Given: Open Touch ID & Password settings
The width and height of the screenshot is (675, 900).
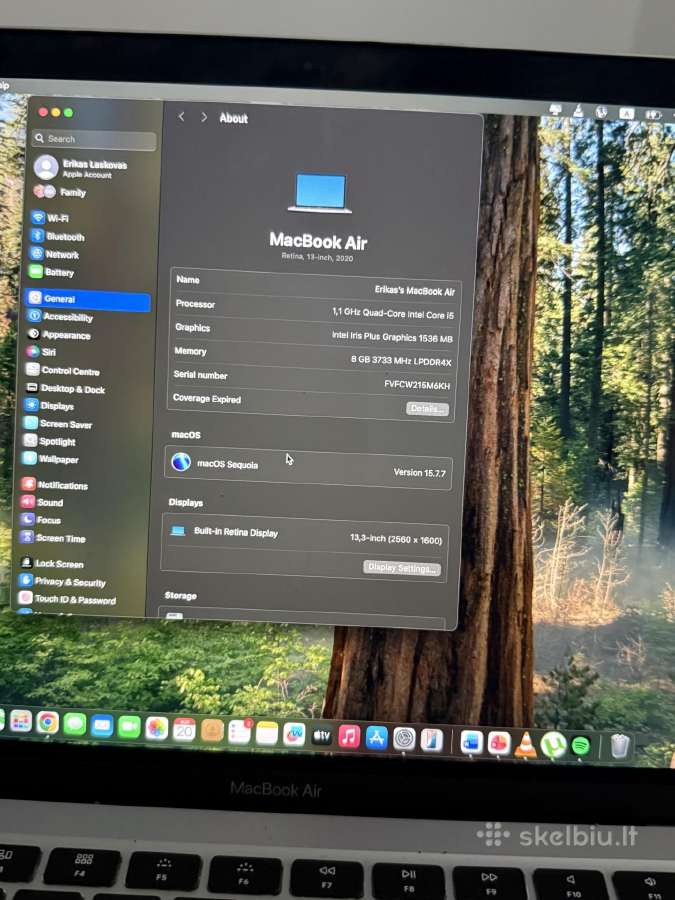Looking at the screenshot, I should point(67,599).
